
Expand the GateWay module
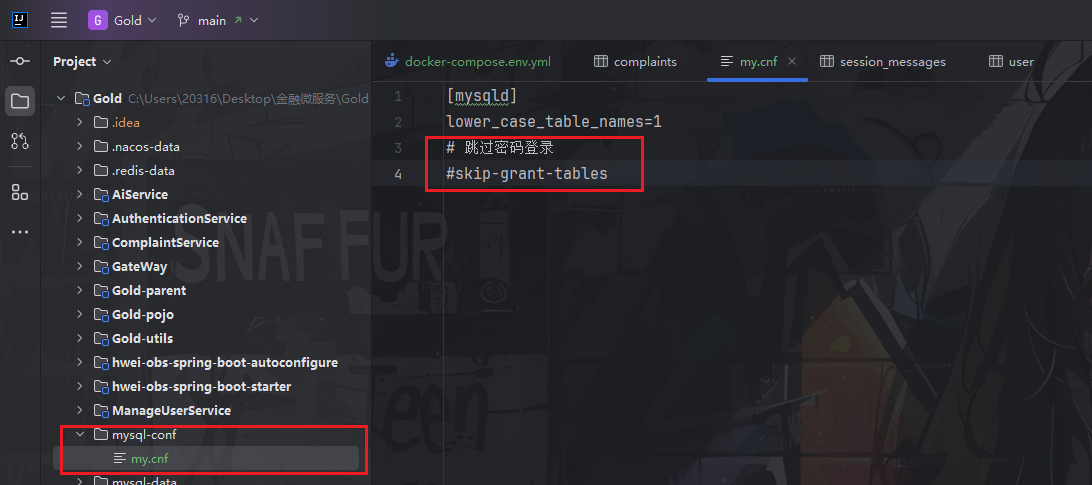80,267
